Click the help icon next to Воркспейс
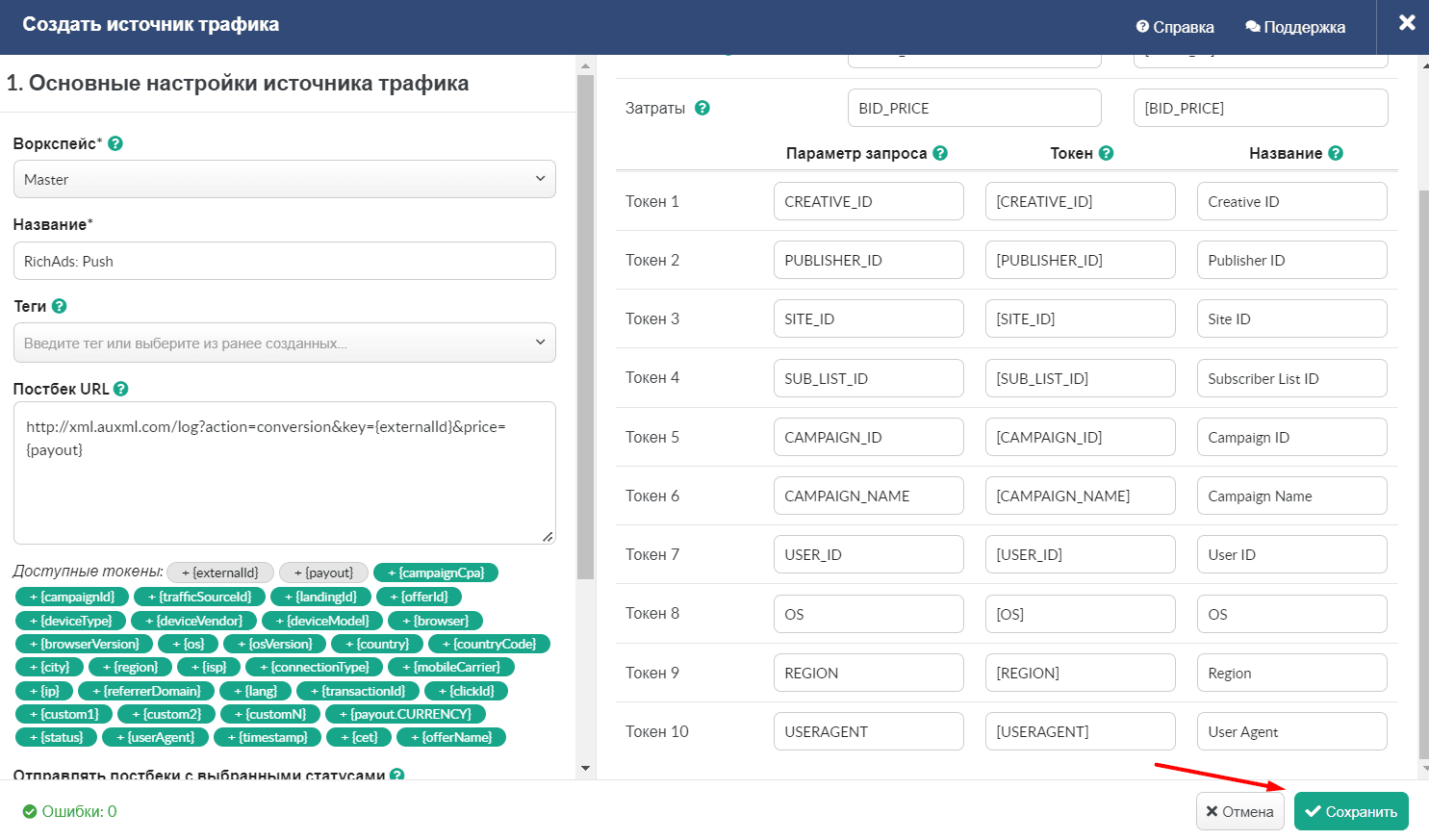1429x840 pixels. (x=115, y=143)
